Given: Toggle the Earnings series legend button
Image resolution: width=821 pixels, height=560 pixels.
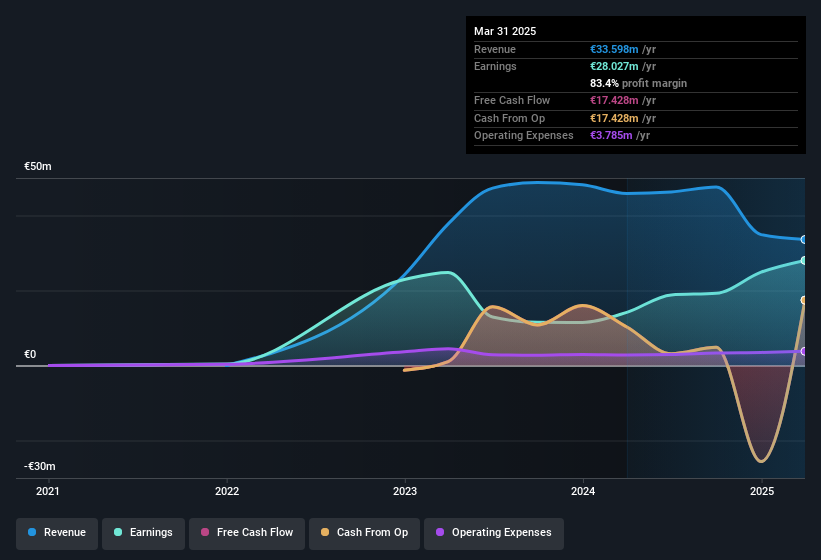Looking at the screenshot, I should [143, 533].
